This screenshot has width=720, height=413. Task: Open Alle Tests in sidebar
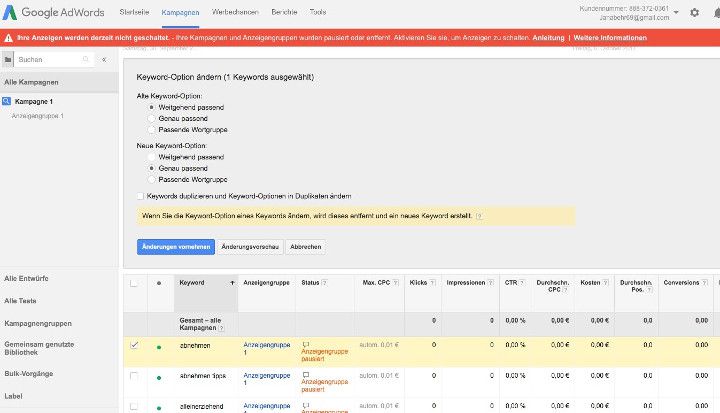click(x=20, y=301)
